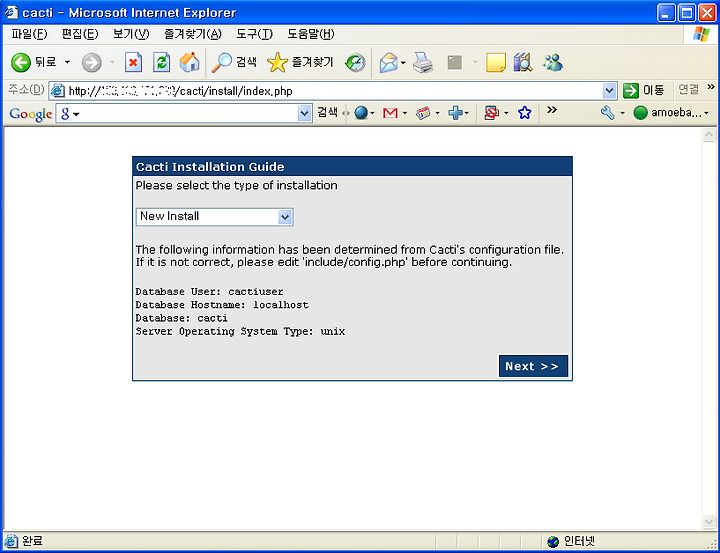Open 즐겨찾기 favorites star toolbar button
The image size is (720, 553).
(x=300, y=62)
